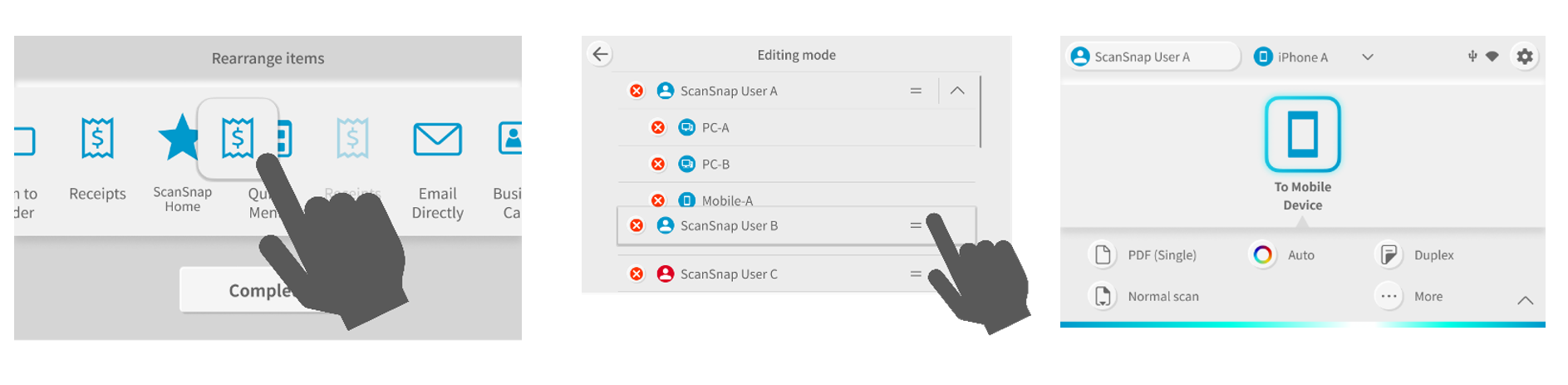Delete ScanSnap User C with red X
1568x385 pixels.
click(x=637, y=274)
